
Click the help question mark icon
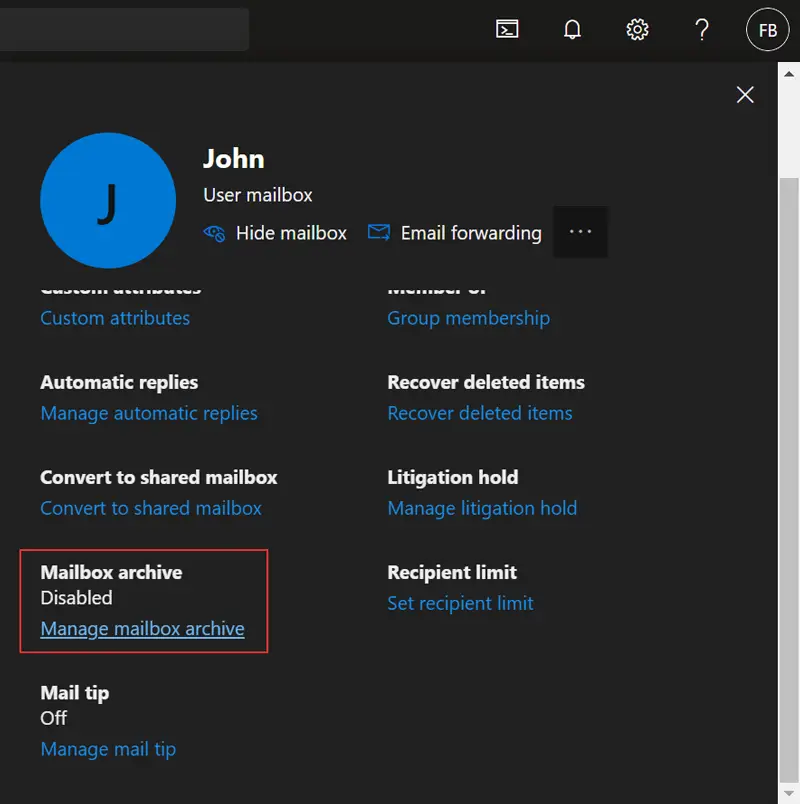pos(702,30)
